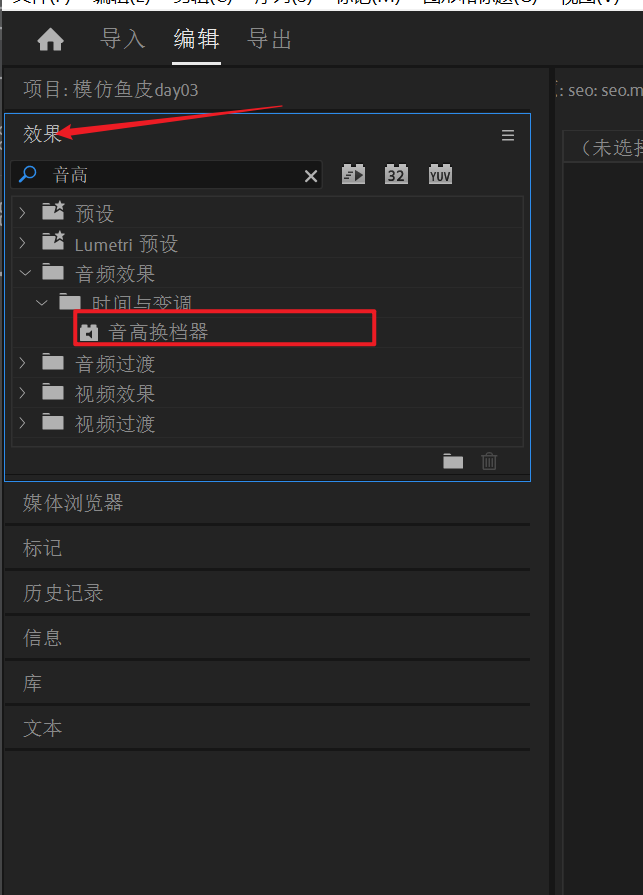Toggle the 32-bit Color effects filter
This screenshot has width=643, height=895.
[x=396, y=174]
